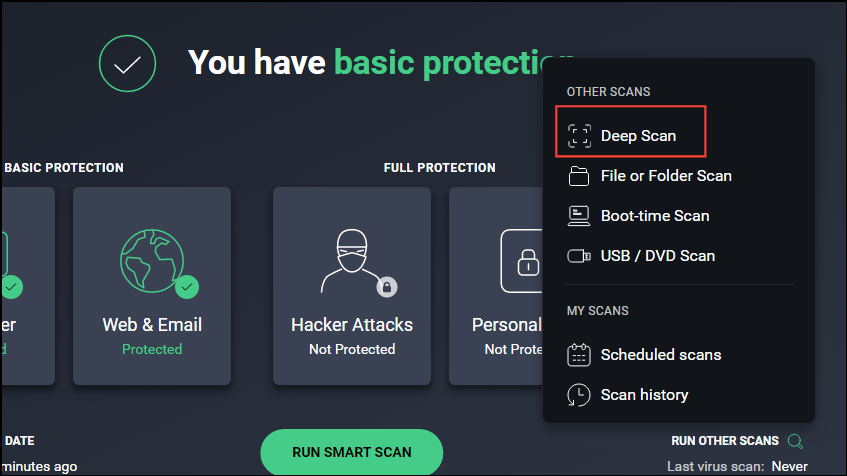The height and width of the screenshot is (476, 847).
Task: Click the Boot-time Scan computer icon
Action: point(579,216)
